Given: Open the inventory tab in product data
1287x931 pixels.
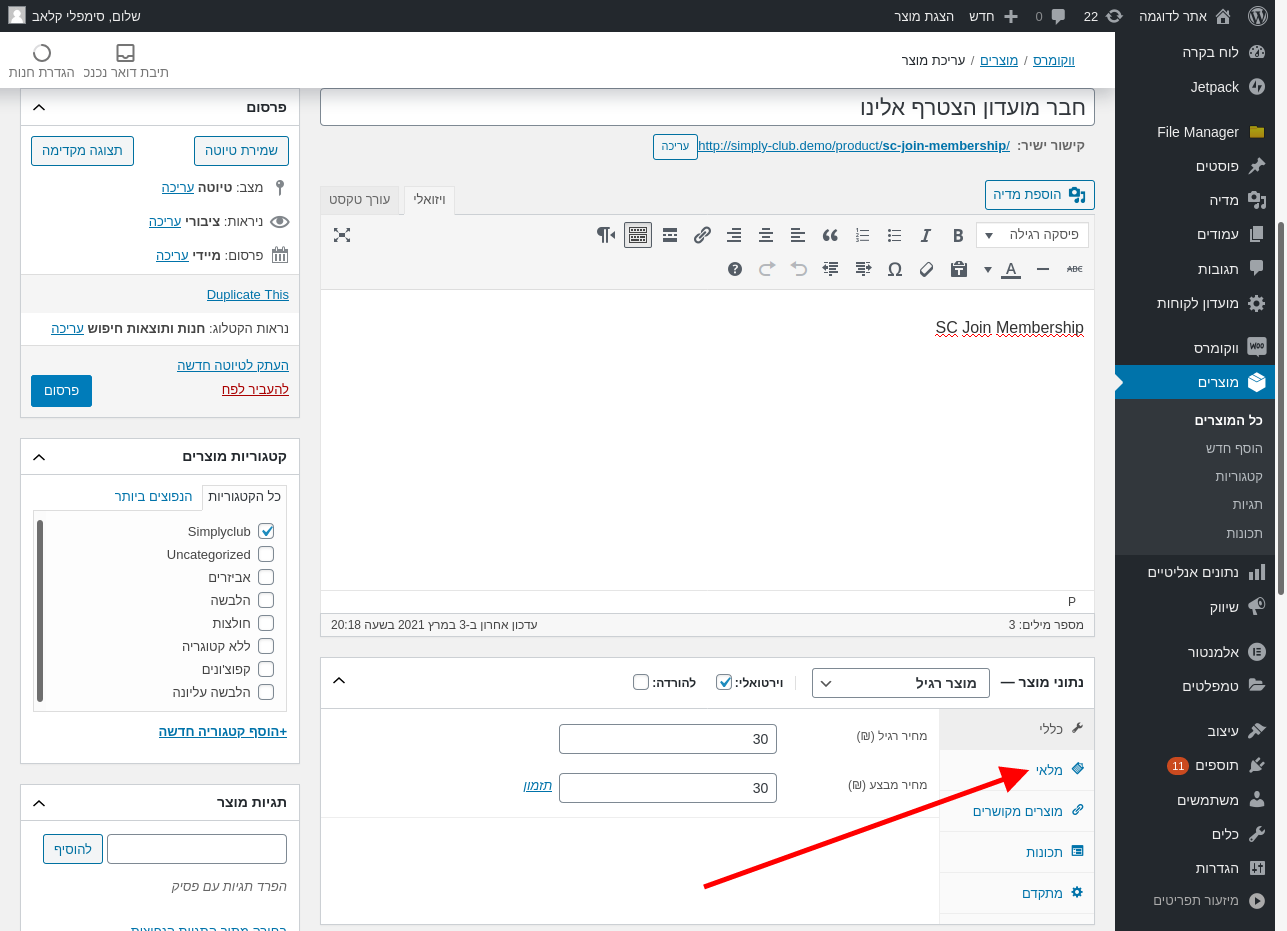Looking at the screenshot, I should tap(1048, 770).
